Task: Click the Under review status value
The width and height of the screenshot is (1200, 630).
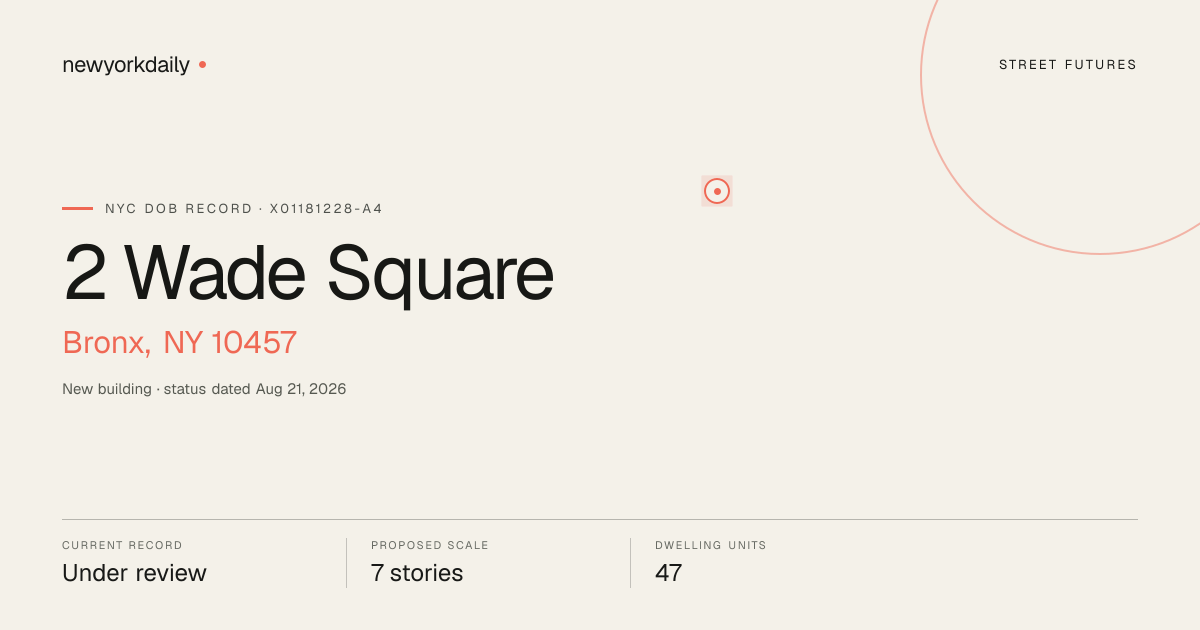Action: (x=134, y=573)
